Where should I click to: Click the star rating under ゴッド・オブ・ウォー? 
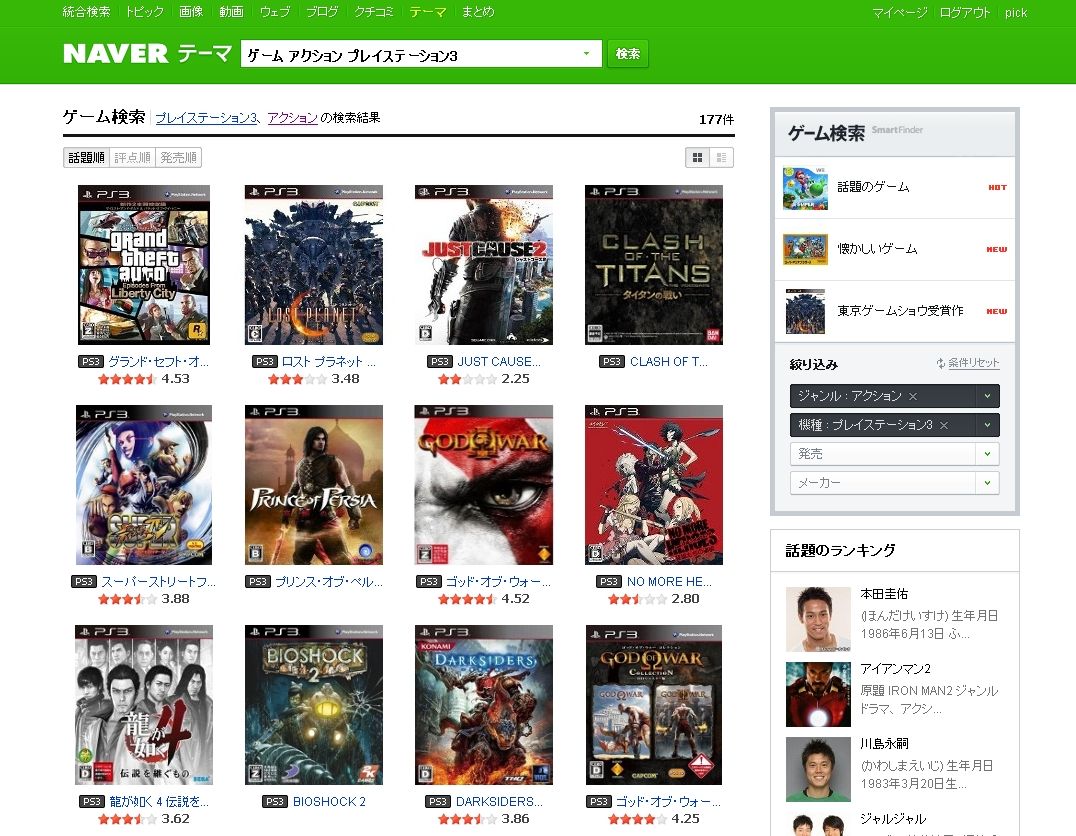tap(465, 598)
